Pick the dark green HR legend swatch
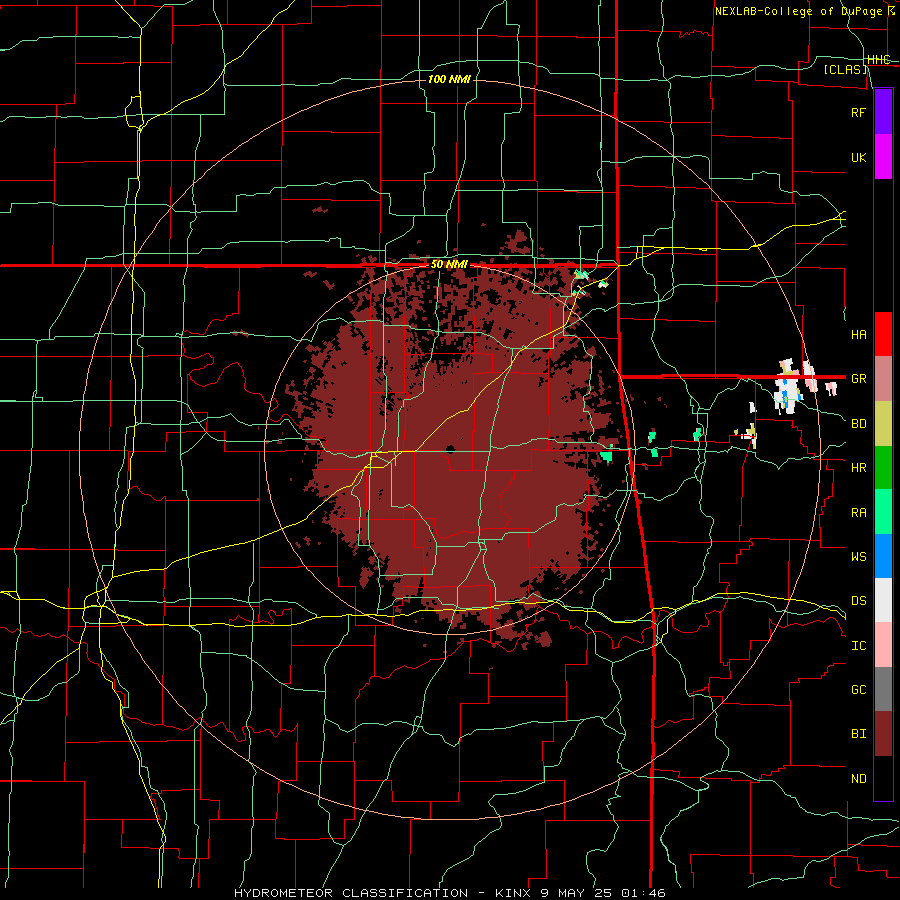Image resolution: width=900 pixels, height=900 pixels. 883,468
